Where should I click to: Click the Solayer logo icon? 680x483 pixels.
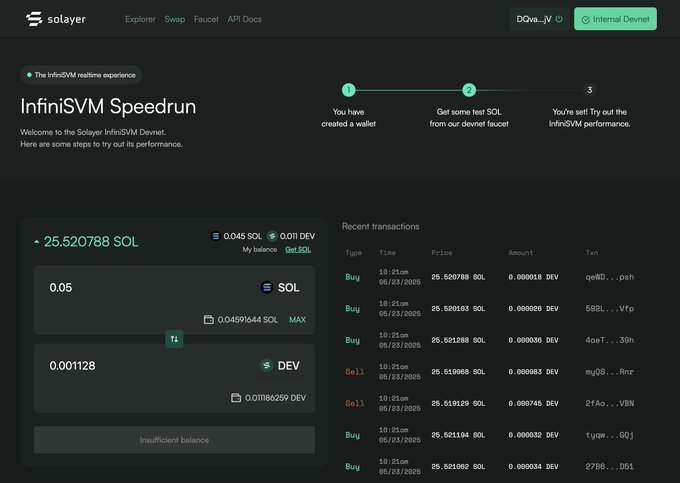(33, 19)
